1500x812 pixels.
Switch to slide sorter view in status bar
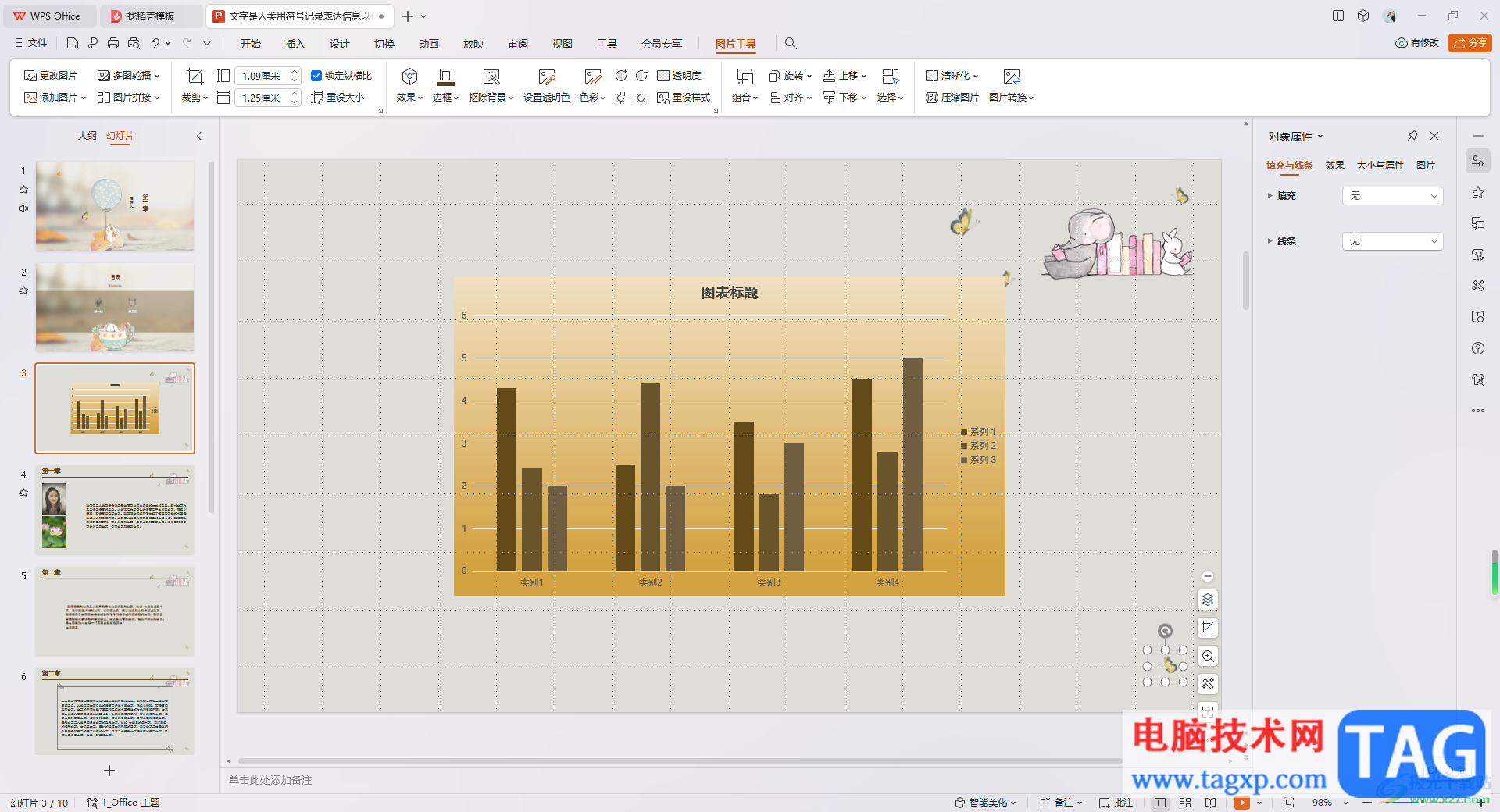(x=1185, y=803)
